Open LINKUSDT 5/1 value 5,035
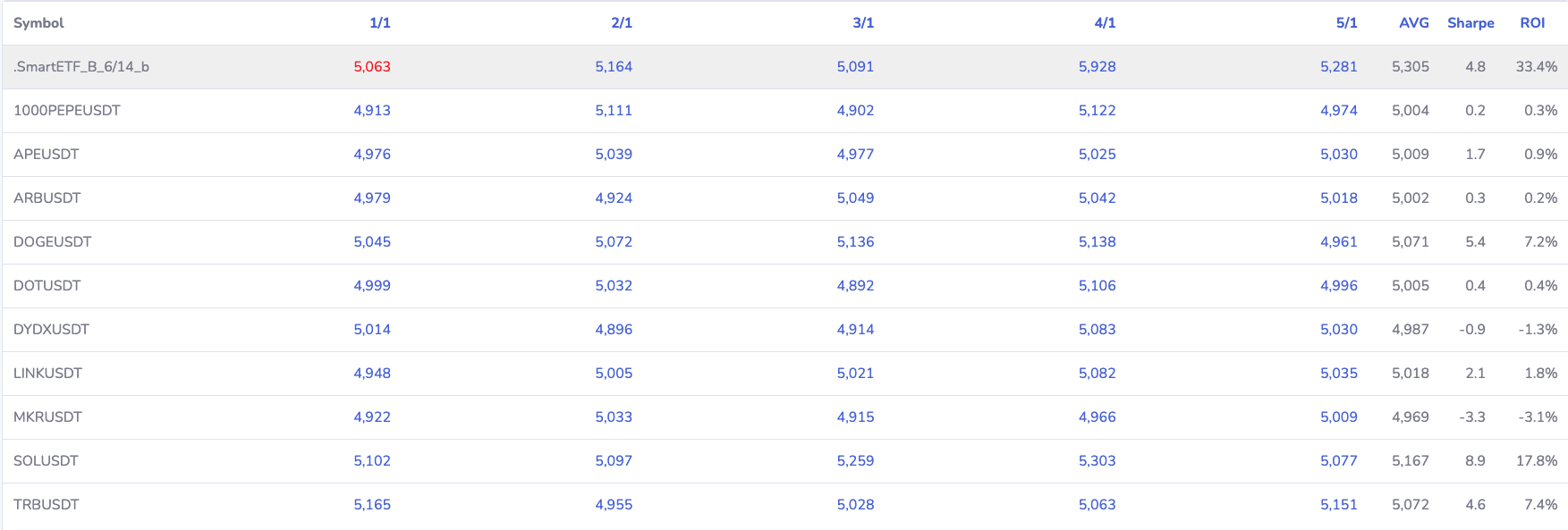Image resolution: width=1568 pixels, height=530 pixels. click(x=1338, y=374)
